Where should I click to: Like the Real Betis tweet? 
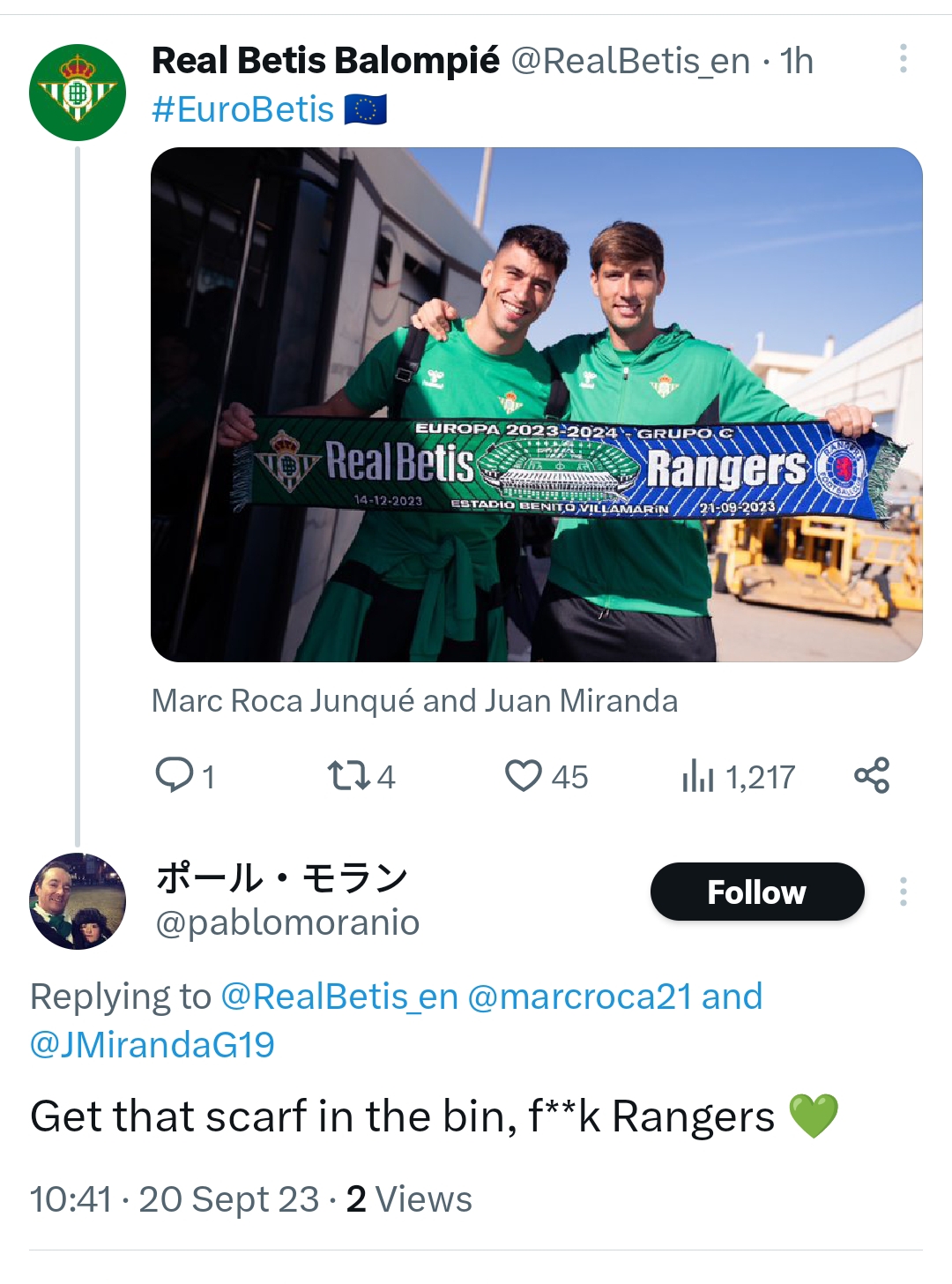point(524,776)
